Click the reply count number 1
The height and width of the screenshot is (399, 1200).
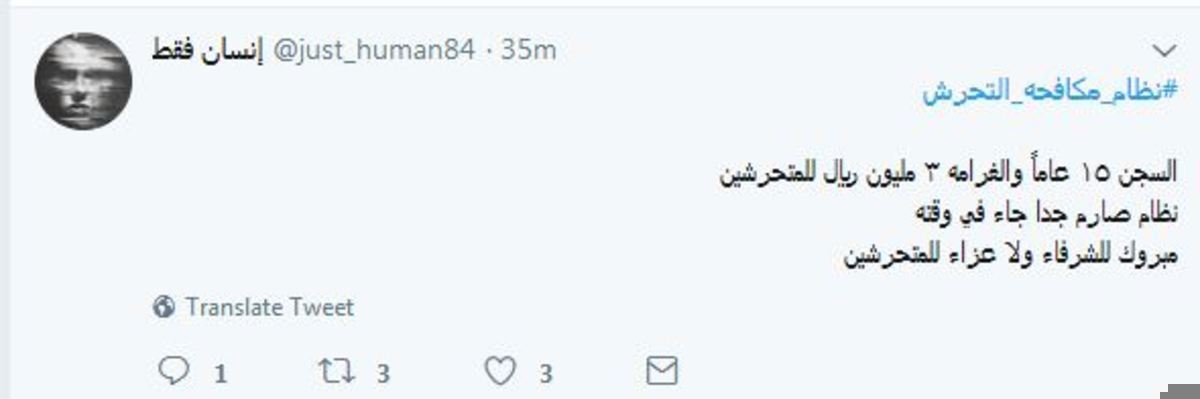tap(221, 375)
